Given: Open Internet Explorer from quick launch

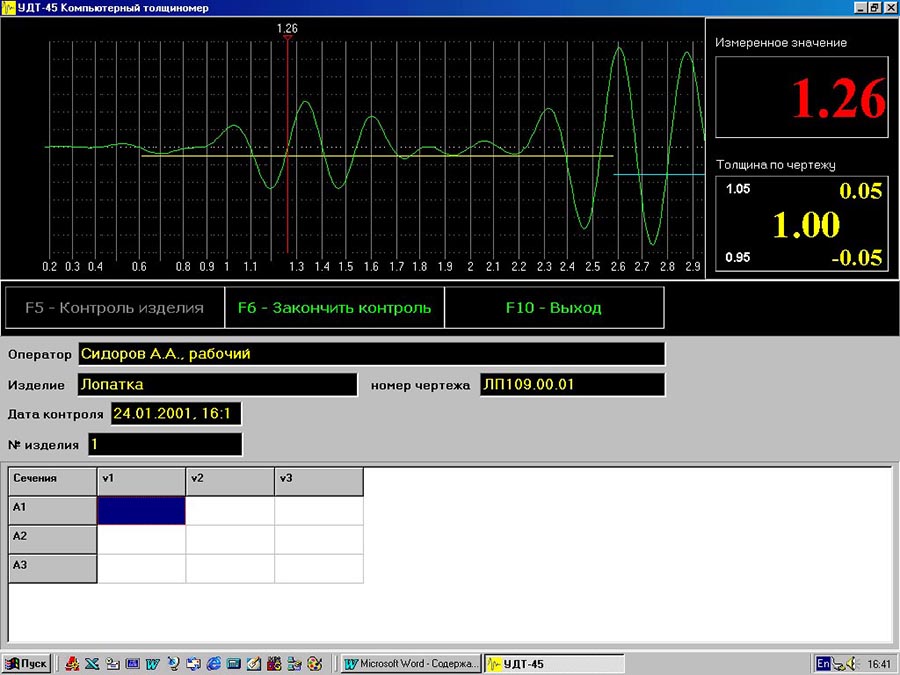Looking at the screenshot, I should coord(214,664).
